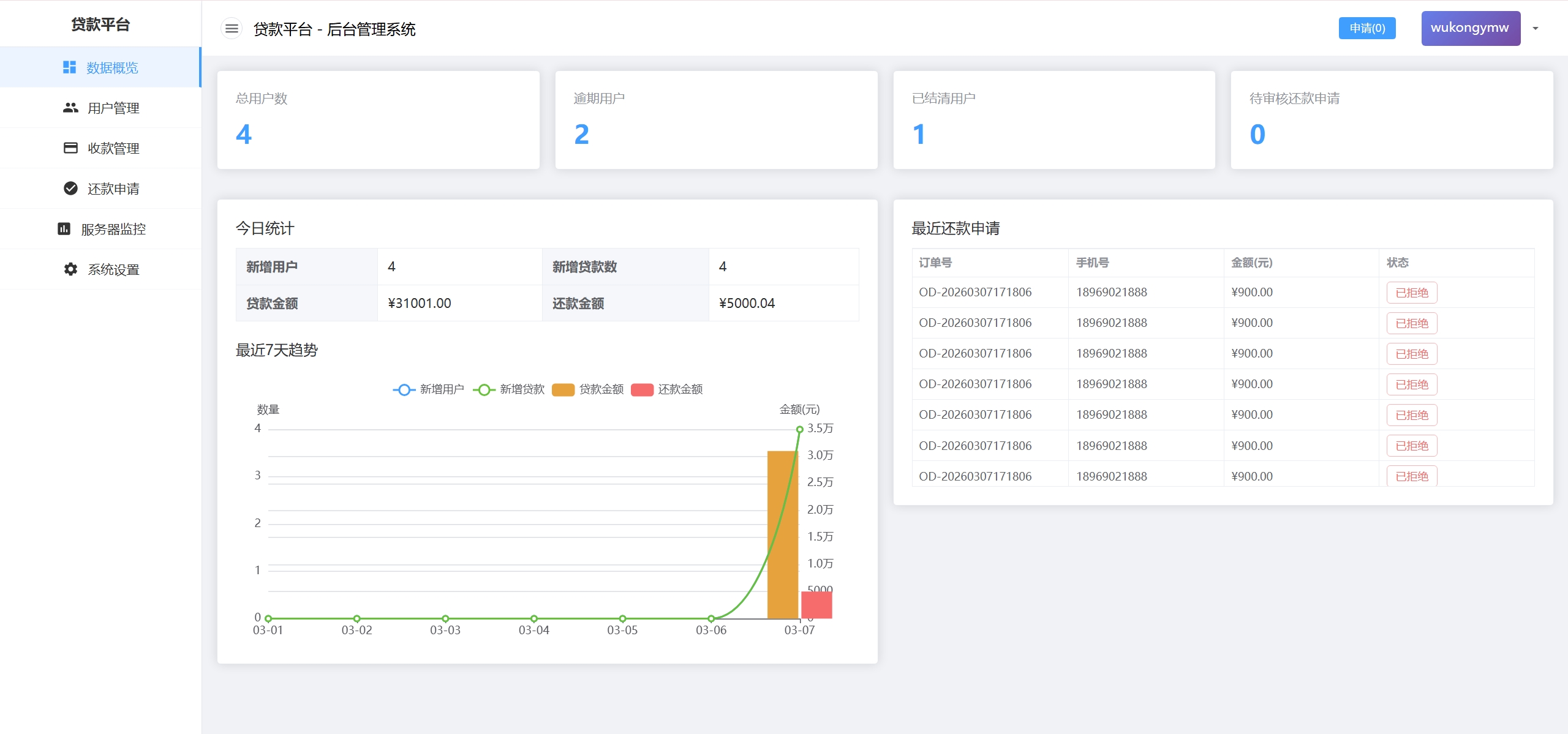Click first 已拒绝 status tag in table
This screenshot has height=734, width=1568.
point(1411,293)
